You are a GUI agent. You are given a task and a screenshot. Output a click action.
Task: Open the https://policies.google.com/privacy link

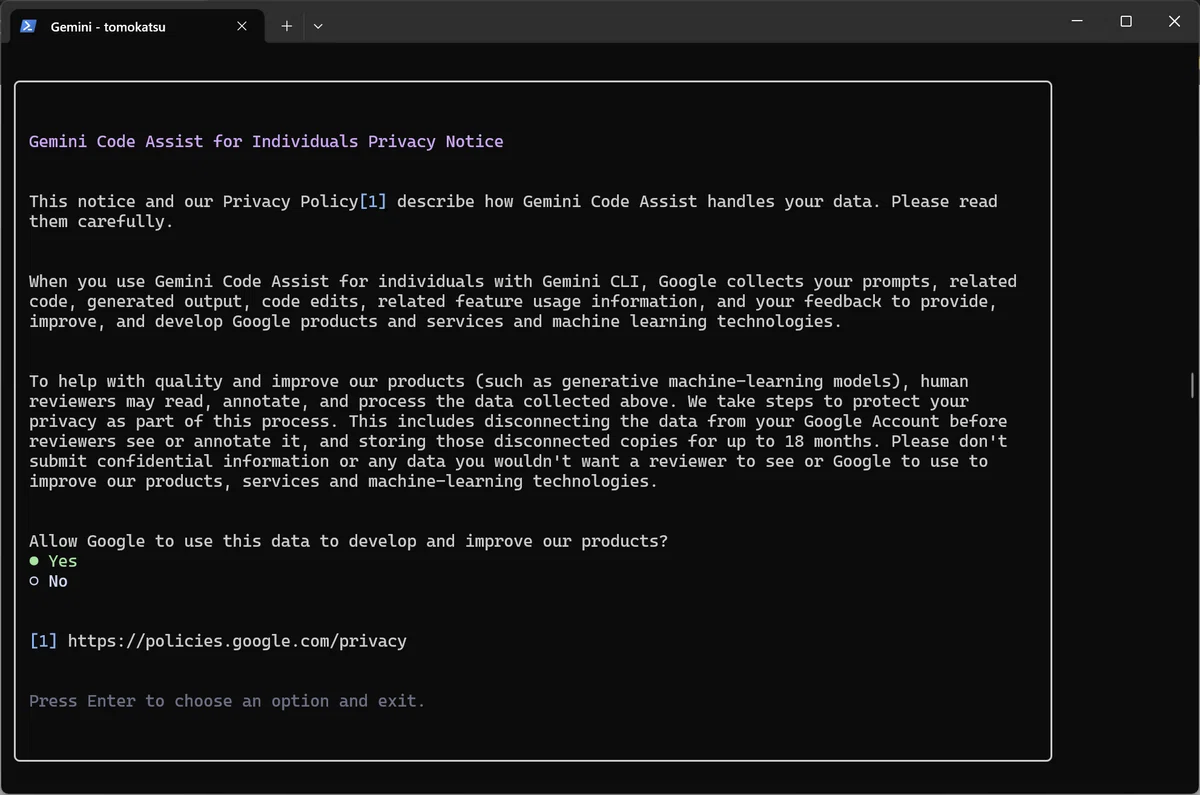(x=237, y=641)
